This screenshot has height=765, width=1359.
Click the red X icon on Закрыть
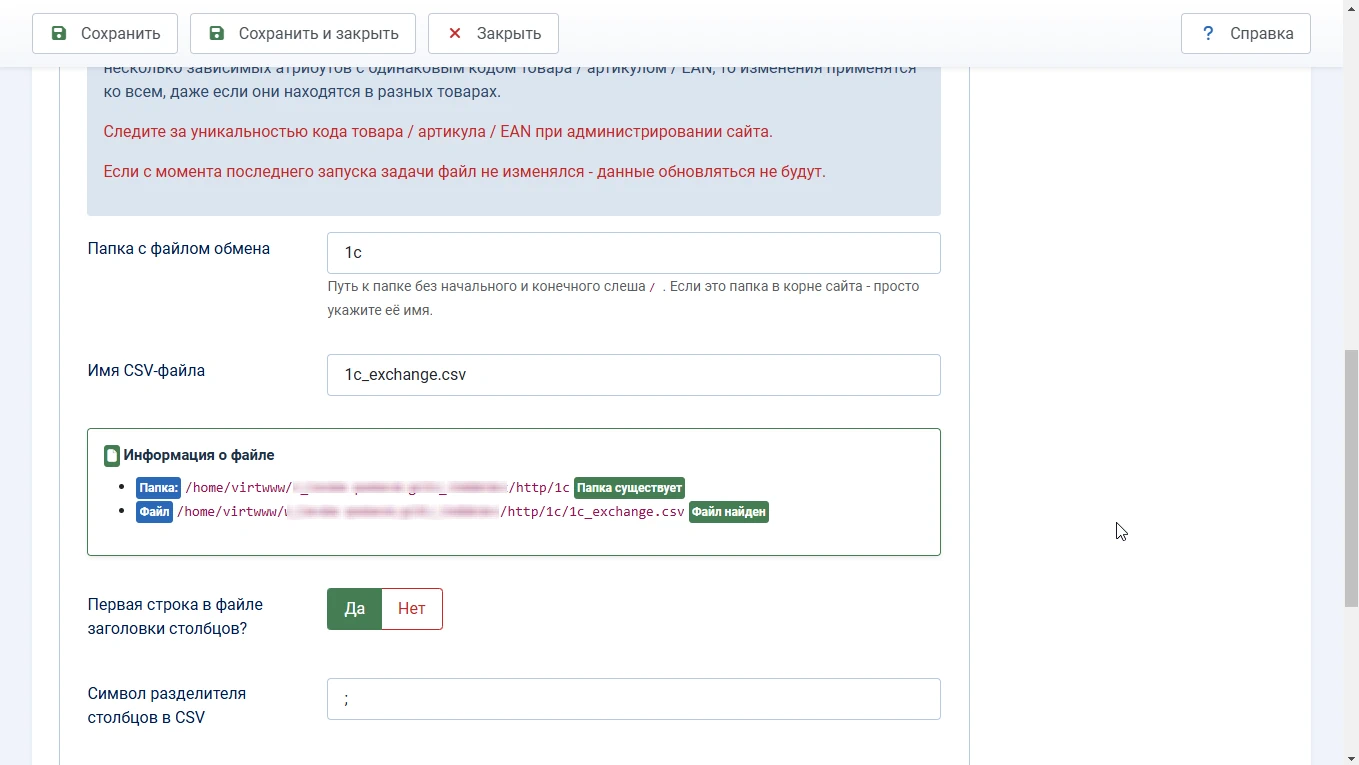(x=455, y=33)
